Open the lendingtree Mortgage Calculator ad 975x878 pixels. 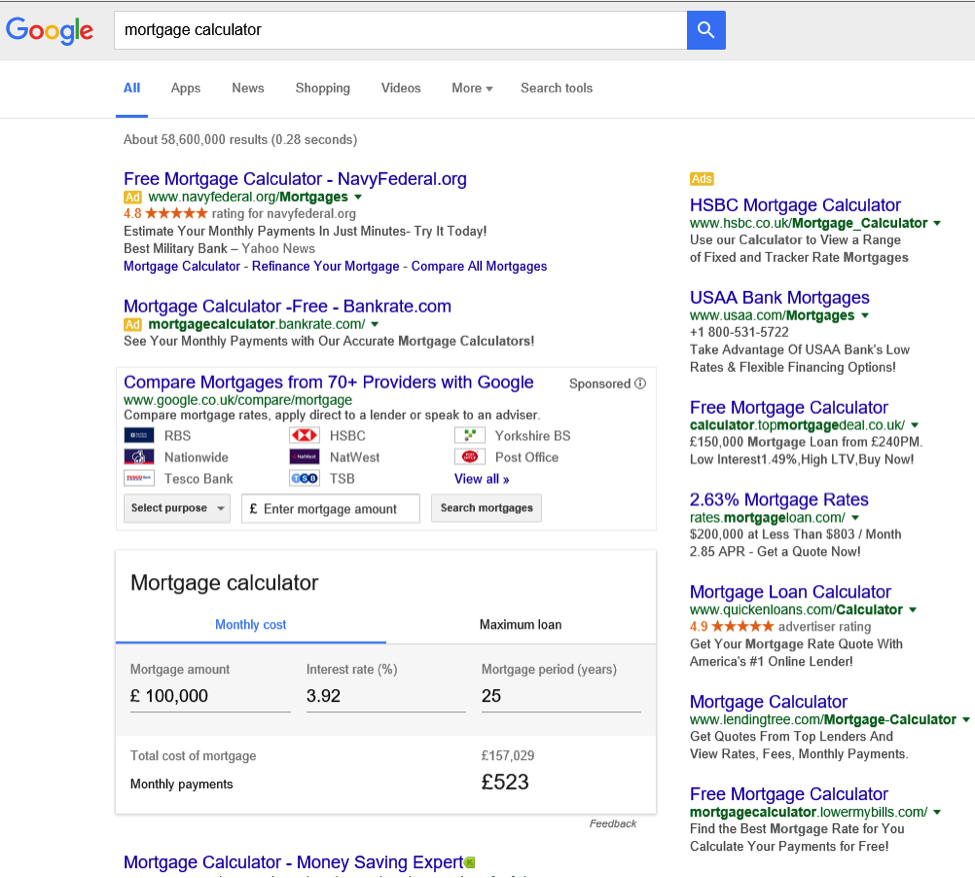769,701
